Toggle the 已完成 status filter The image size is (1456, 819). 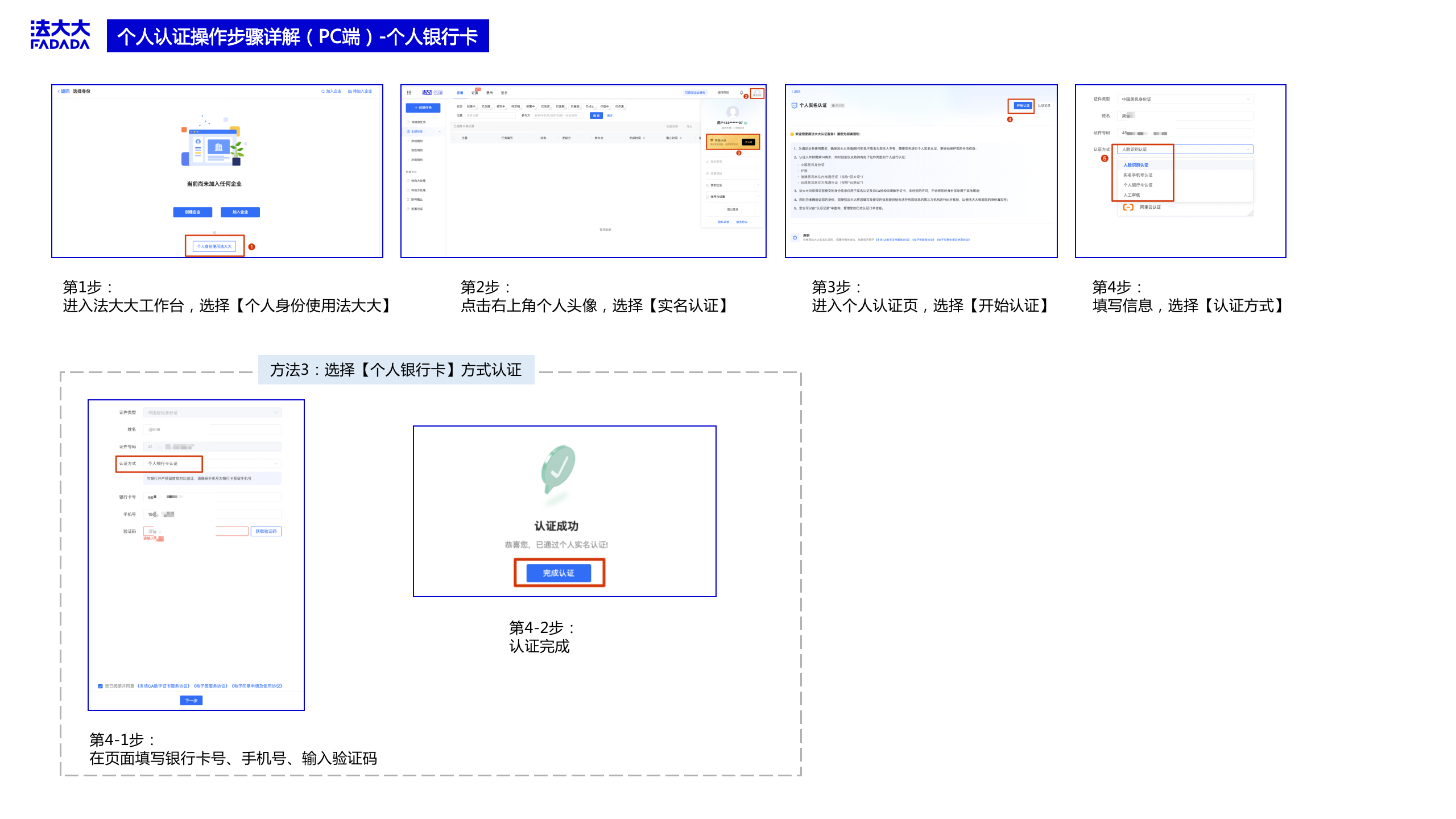(545, 106)
